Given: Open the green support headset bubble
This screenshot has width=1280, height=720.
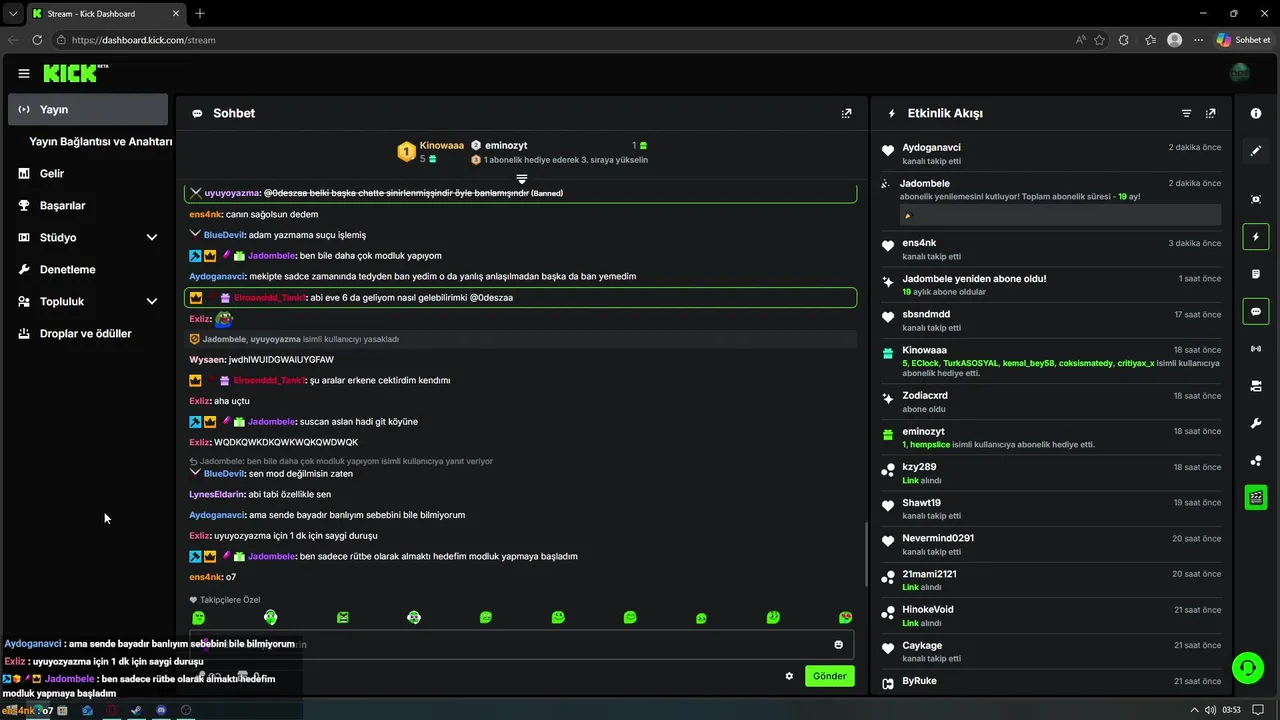Looking at the screenshot, I should [x=1248, y=667].
